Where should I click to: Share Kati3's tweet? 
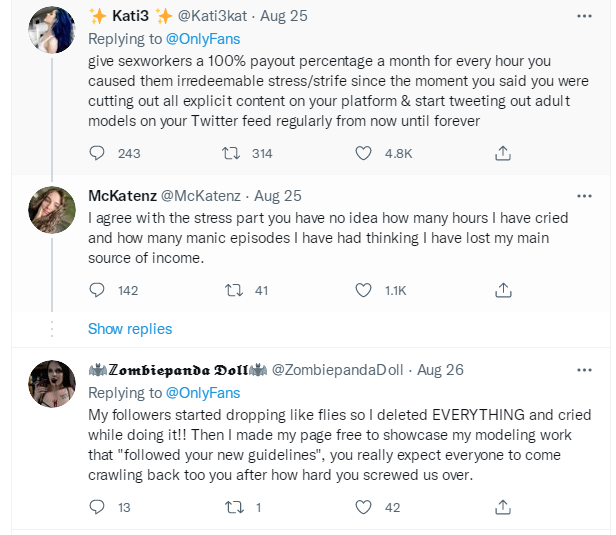[503, 153]
